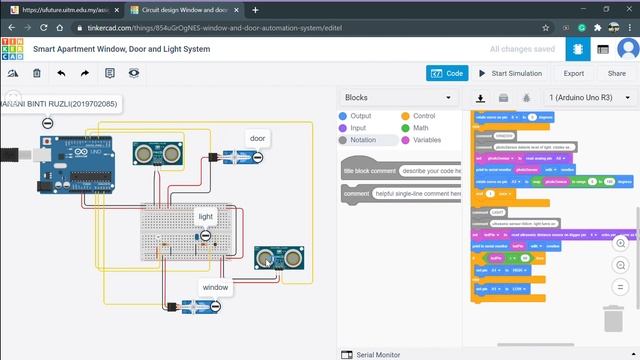Rotate the selected component
640x360 pixels.
pyautogui.click(x=13, y=73)
